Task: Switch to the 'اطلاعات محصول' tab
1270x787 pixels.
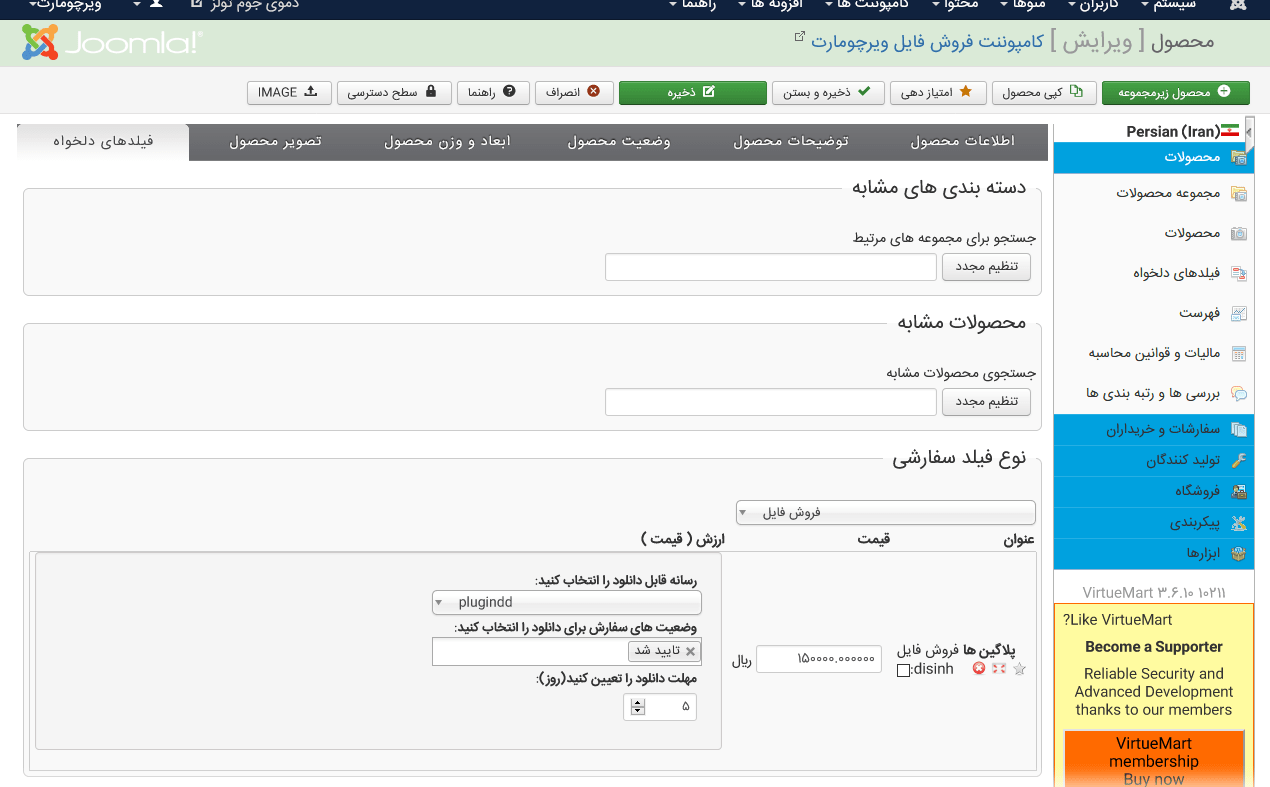Action: [962, 142]
